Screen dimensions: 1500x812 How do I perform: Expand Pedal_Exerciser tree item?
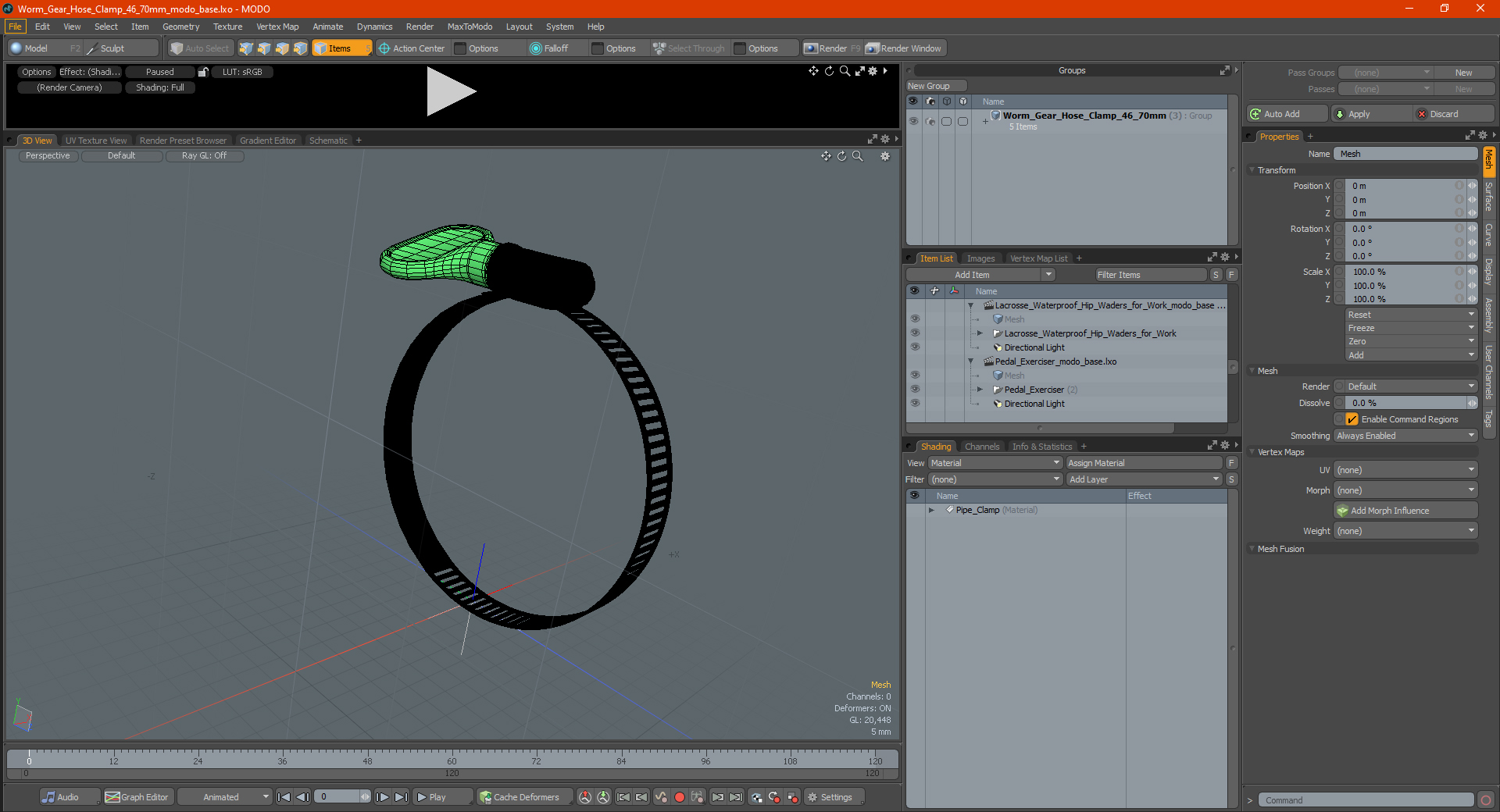980,390
